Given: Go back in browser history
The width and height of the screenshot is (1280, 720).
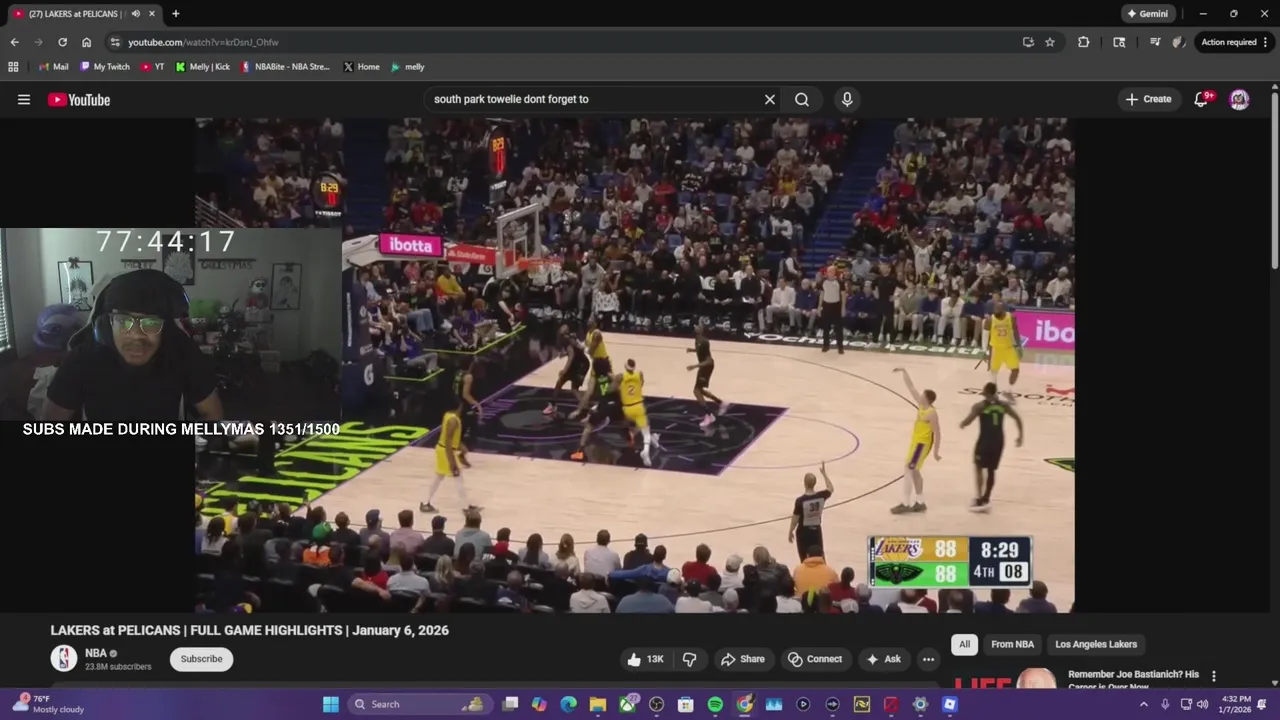Looking at the screenshot, I should click(14, 42).
